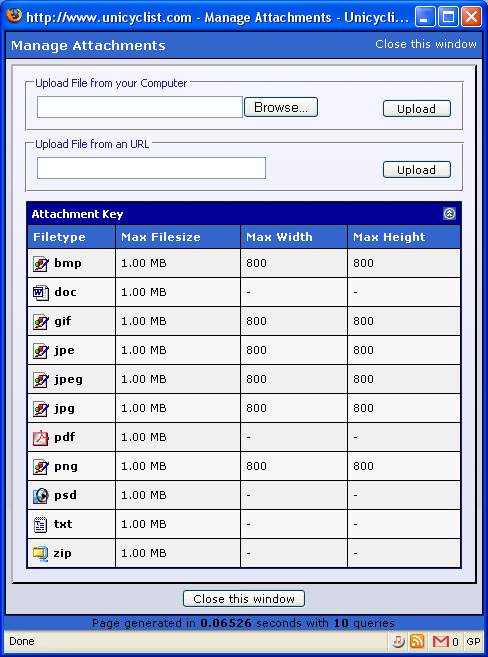Click the txt text file icon
This screenshot has height=657, width=488.
point(40,525)
